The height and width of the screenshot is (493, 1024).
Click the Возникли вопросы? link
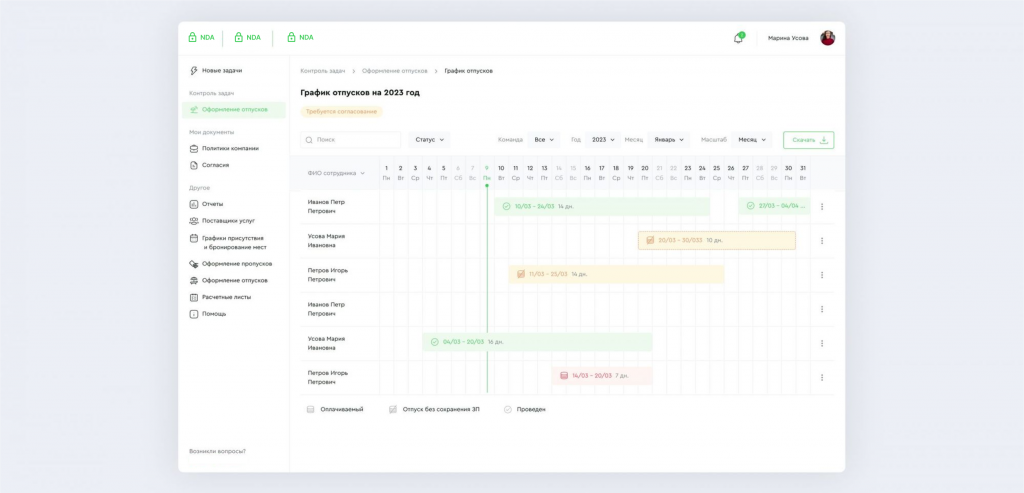(x=217, y=451)
